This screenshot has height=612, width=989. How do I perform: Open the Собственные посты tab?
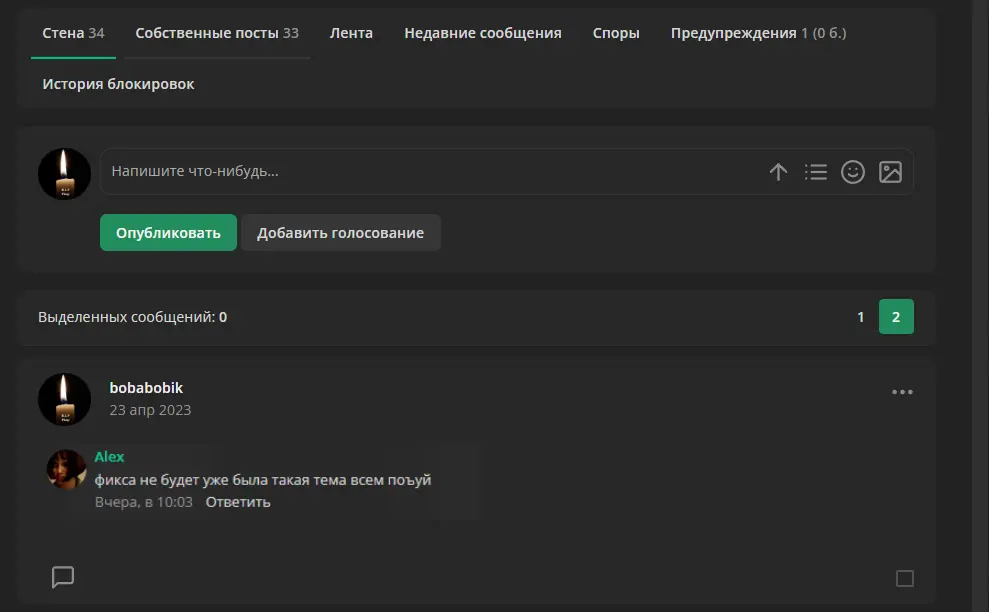point(217,33)
